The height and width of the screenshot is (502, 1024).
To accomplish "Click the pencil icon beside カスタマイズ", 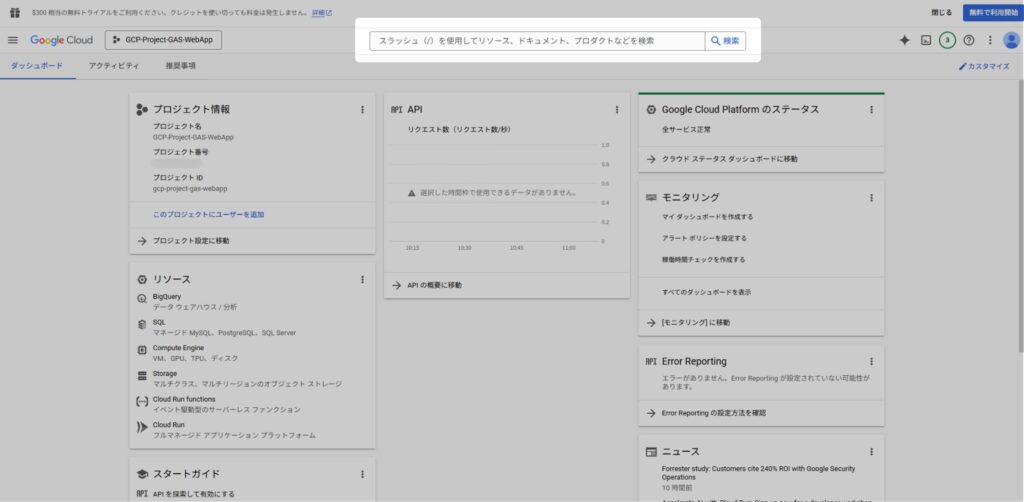I will 962,67.
